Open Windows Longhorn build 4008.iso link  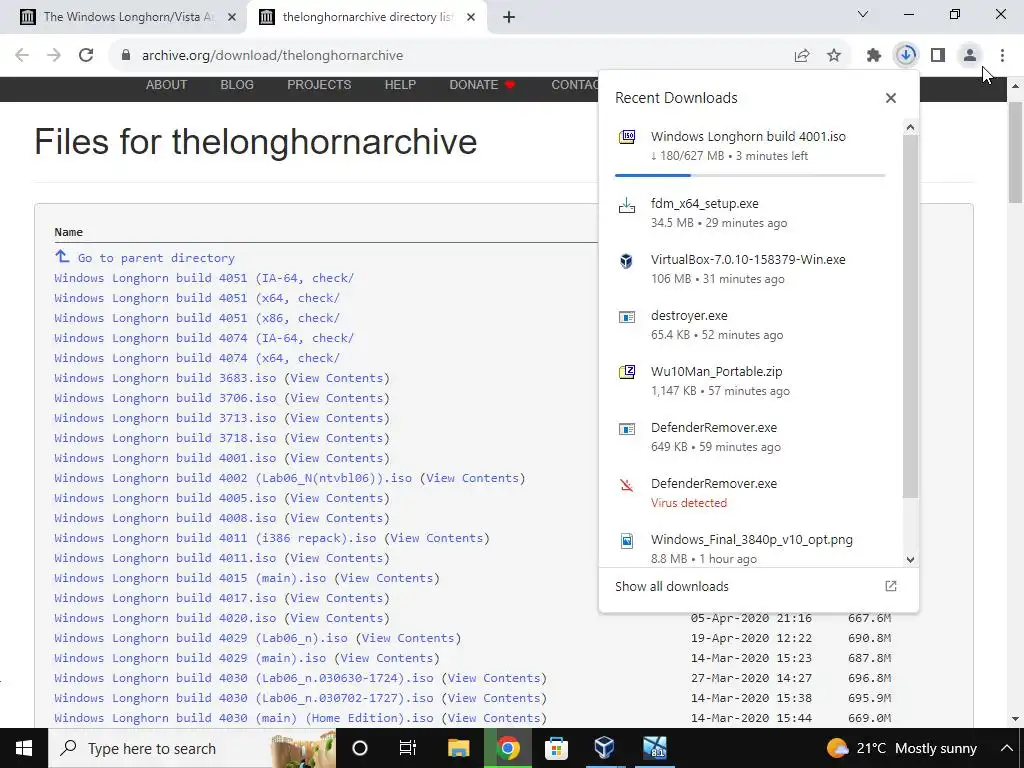[165, 518]
